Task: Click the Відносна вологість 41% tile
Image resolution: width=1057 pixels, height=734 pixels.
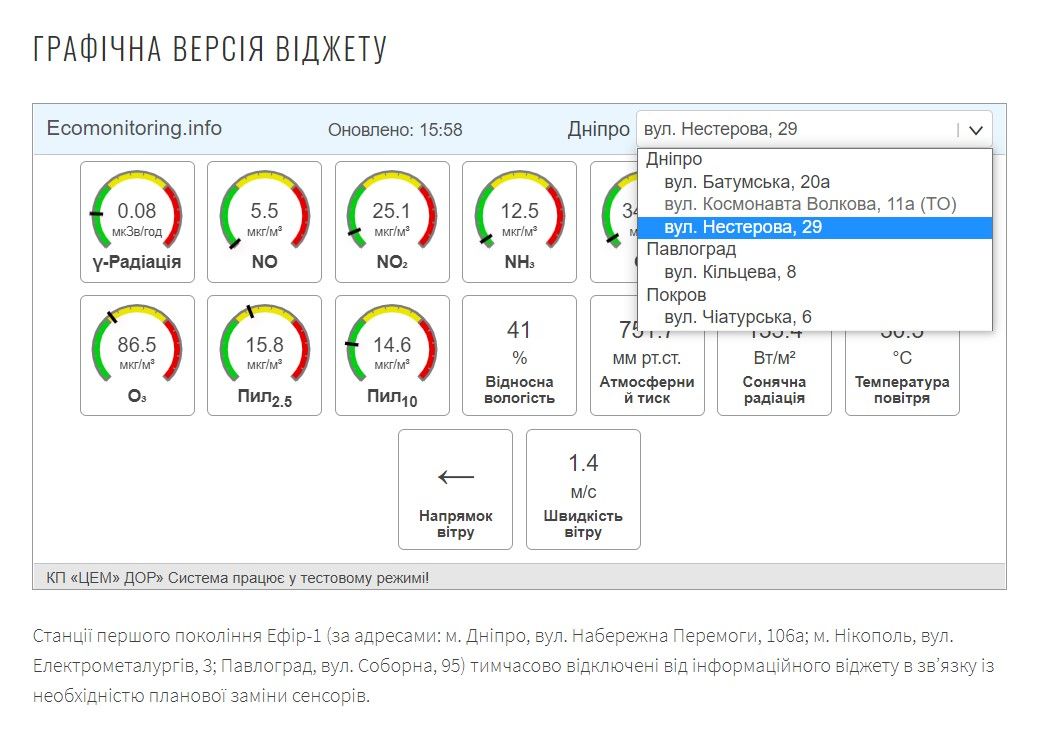Action: (x=519, y=355)
